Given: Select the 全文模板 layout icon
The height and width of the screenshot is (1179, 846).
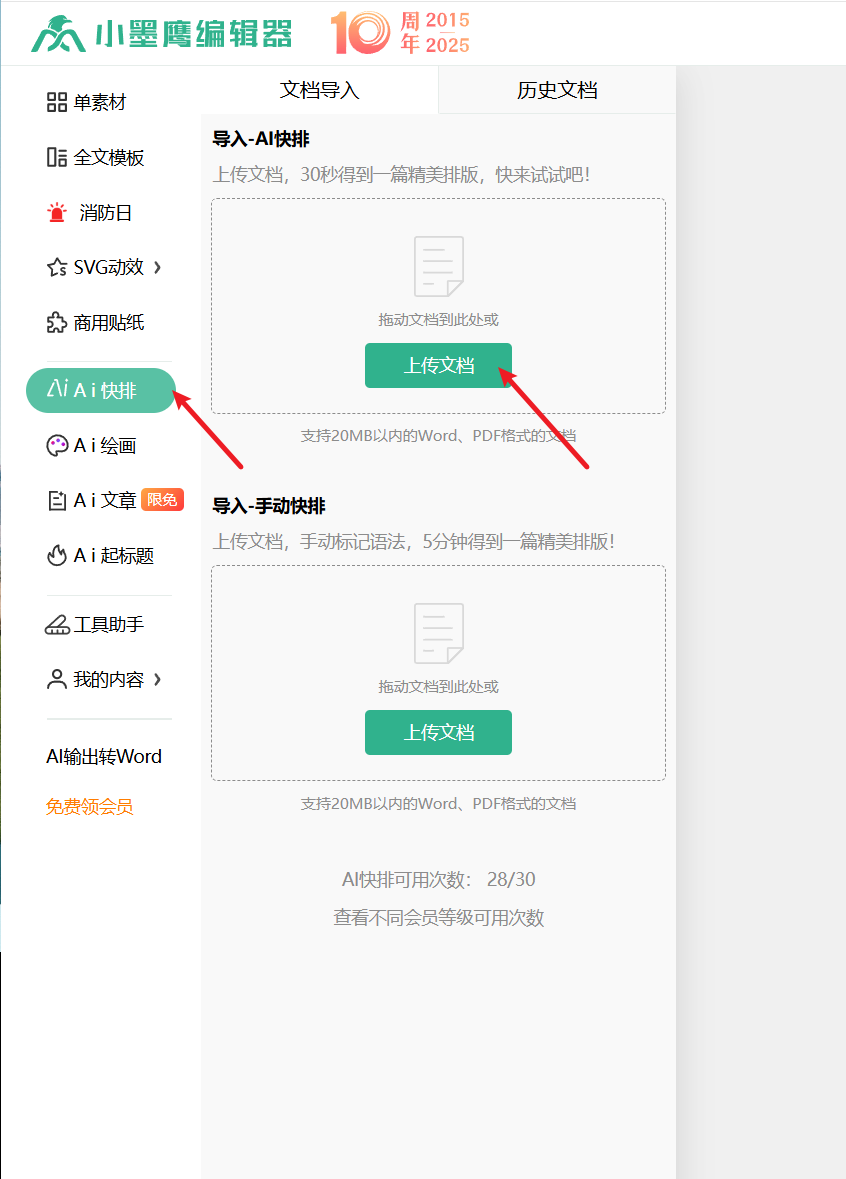Looking at the screenshot, I should click(57, 157).
